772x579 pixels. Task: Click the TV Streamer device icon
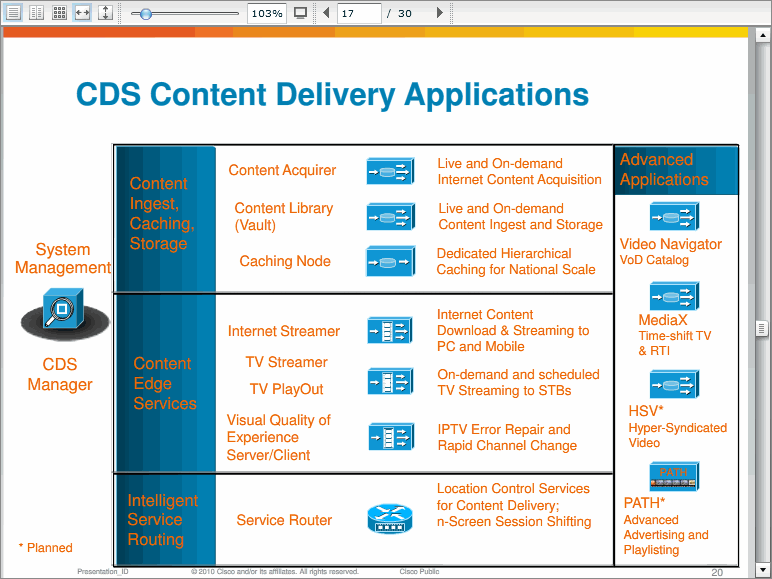pos(391,381)
